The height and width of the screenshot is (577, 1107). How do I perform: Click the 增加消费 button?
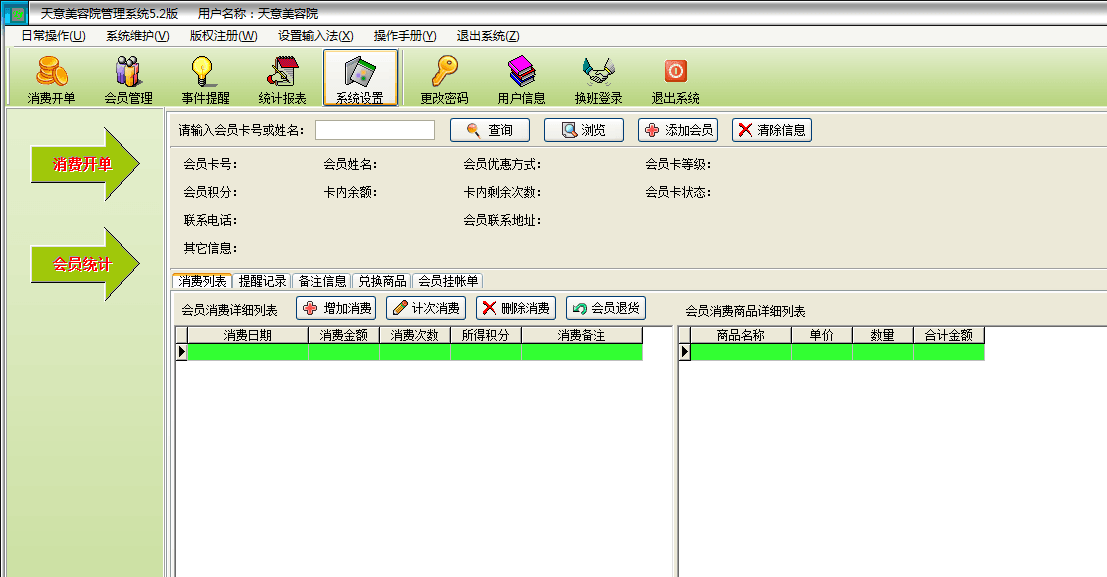pos(336,308)
